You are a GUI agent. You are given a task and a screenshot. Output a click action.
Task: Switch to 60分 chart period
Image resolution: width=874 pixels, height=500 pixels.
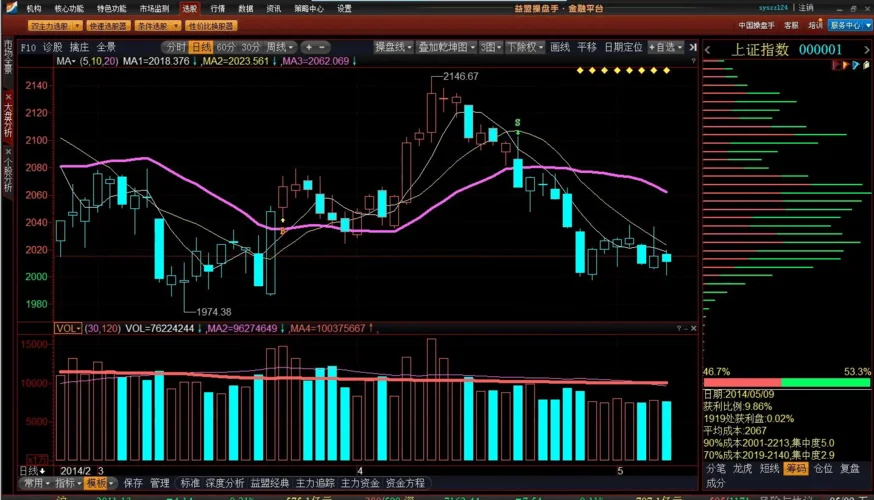tap(226, 47)
